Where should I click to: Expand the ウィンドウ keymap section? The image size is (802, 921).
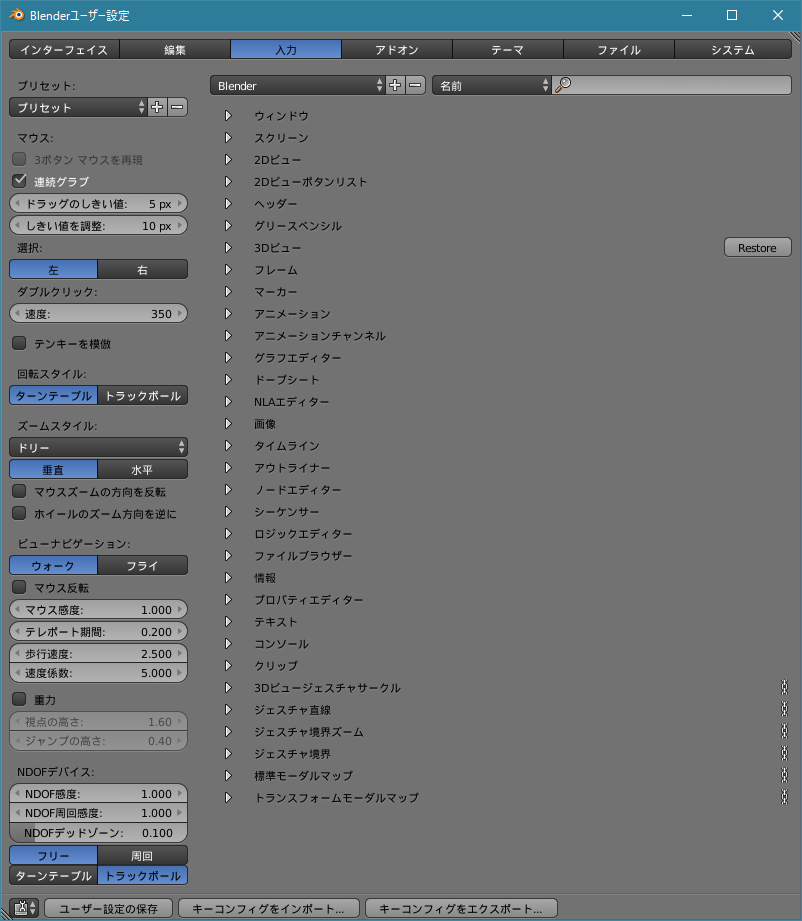228,116
